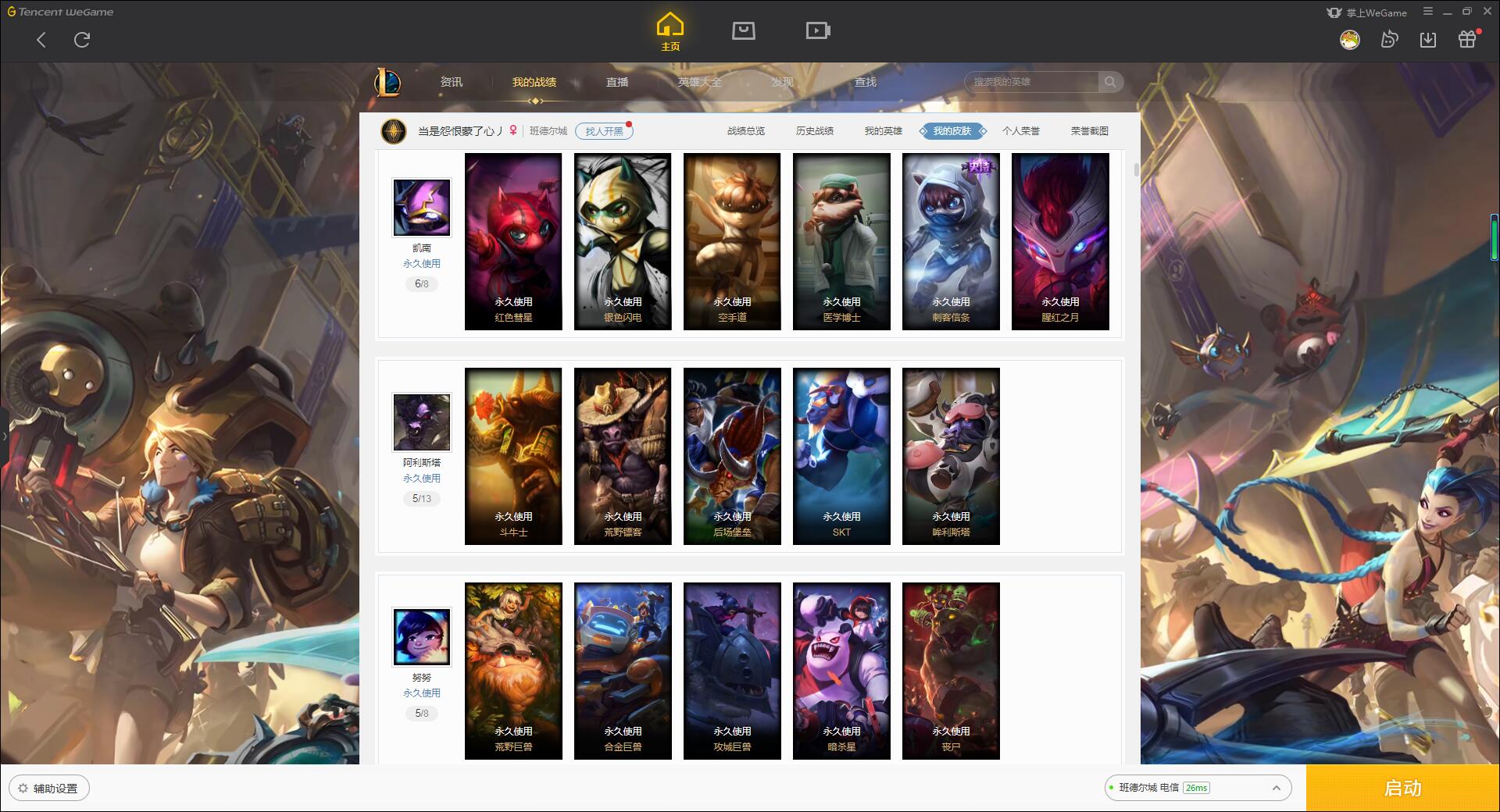Open the user avatar in the top right
The width and height of the screenshot is (1500, 812).
(x=1349, y=39)
